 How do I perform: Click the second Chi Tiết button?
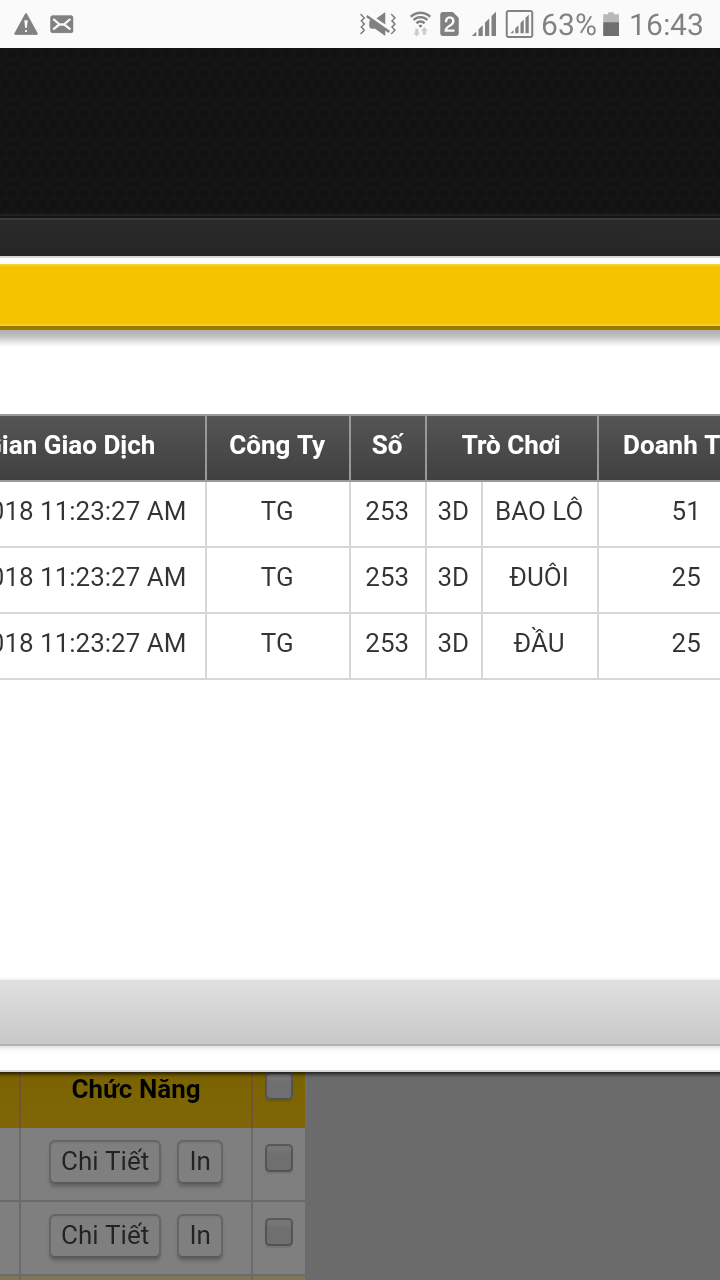pos(105,1235)
